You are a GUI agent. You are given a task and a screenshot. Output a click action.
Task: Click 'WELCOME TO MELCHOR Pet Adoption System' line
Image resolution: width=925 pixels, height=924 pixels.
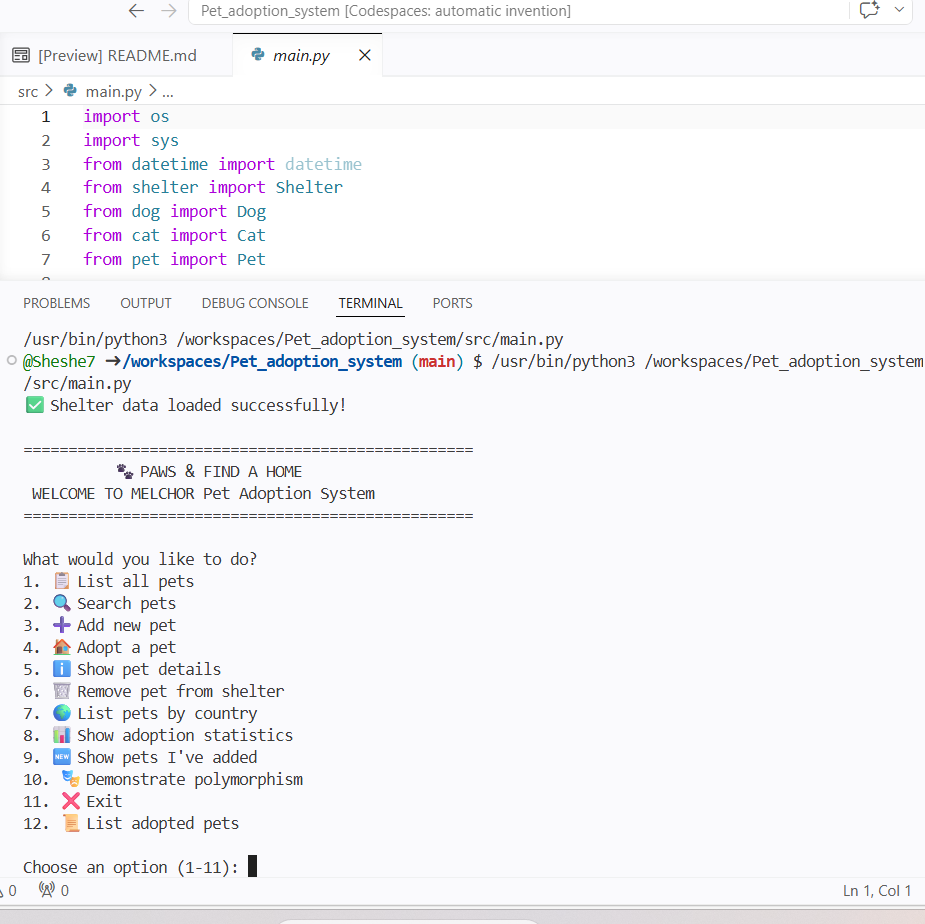(x=203, y=493)
